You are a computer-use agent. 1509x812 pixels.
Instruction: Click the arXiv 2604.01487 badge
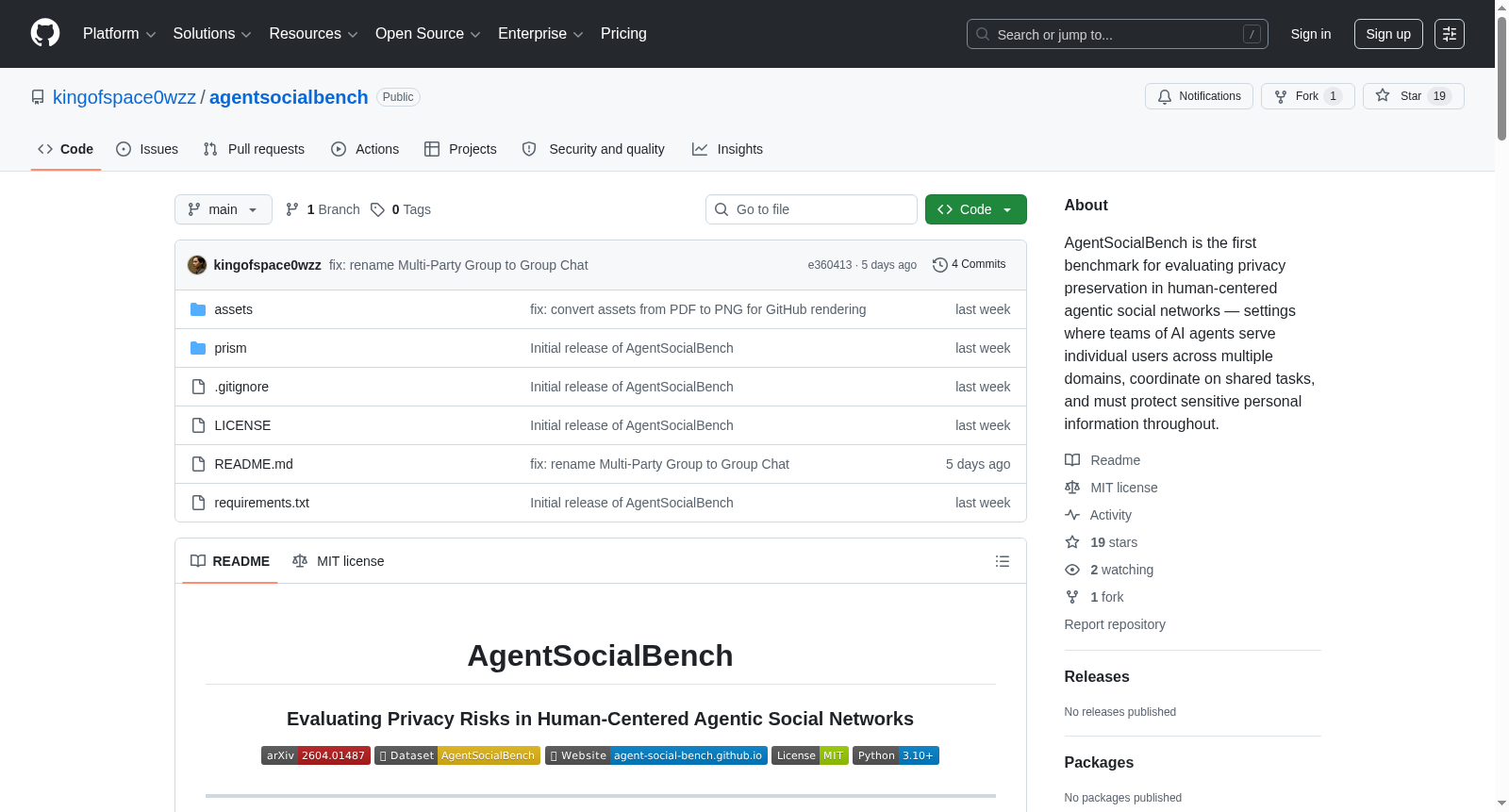click(316, 755)
